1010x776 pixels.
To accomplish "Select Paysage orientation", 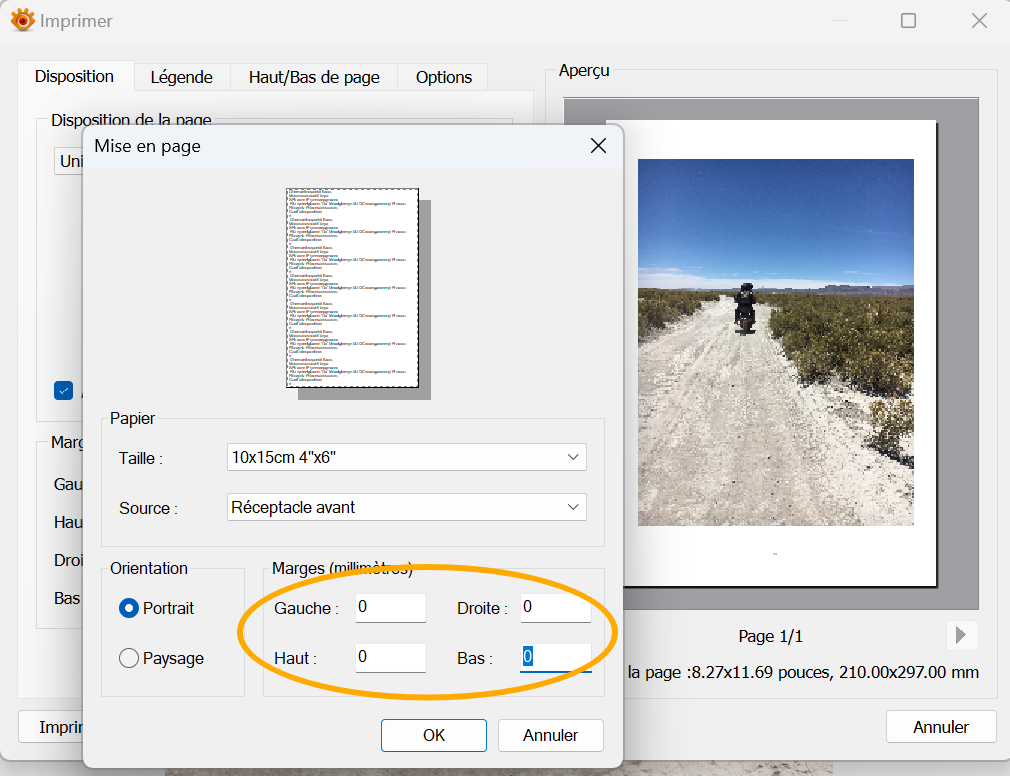I will tap(129, 658).
